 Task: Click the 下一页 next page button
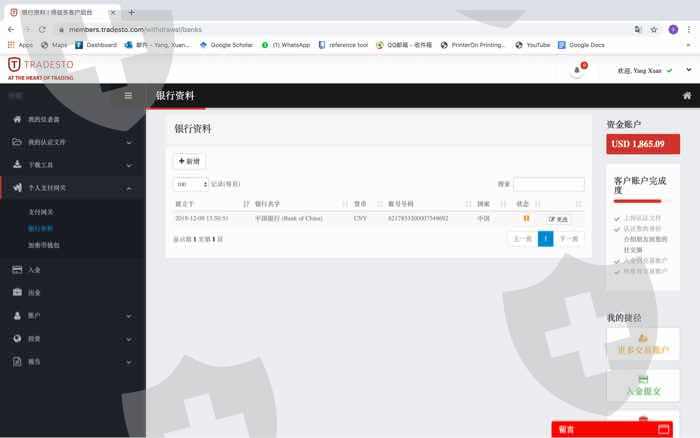pyautogui.click(x=569, y=239)
